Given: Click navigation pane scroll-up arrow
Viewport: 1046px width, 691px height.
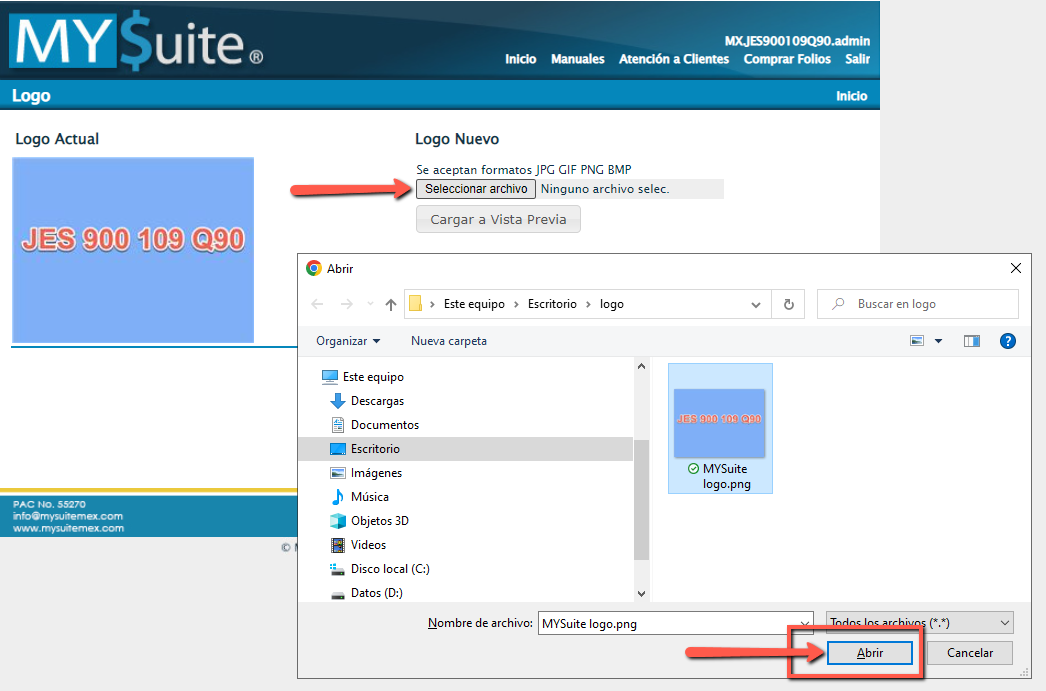Looking at the screenshot, I should pyautogui.click(x=641, y=366).
